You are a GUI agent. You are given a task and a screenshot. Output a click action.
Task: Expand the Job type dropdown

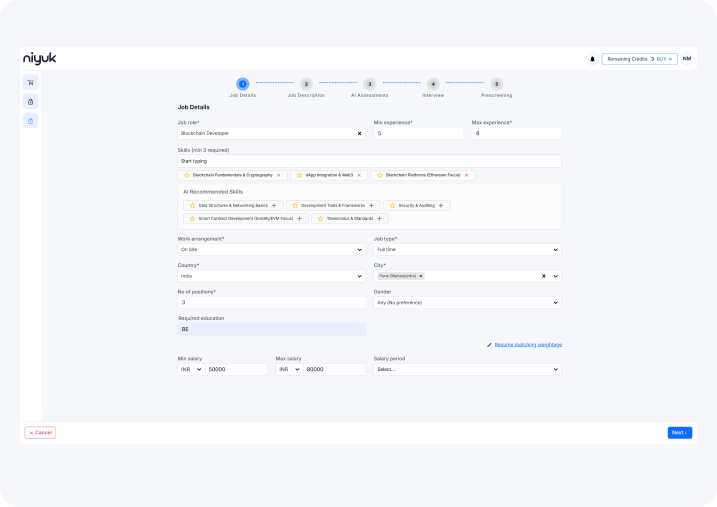467,250
